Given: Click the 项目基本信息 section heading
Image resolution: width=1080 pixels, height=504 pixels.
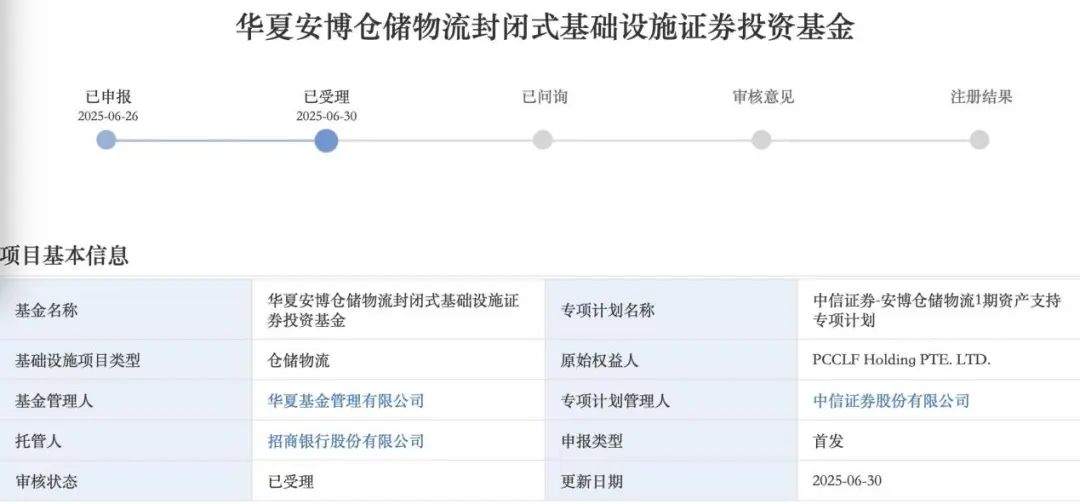Looking at the screenshot, I should click(x=64, y=255).
